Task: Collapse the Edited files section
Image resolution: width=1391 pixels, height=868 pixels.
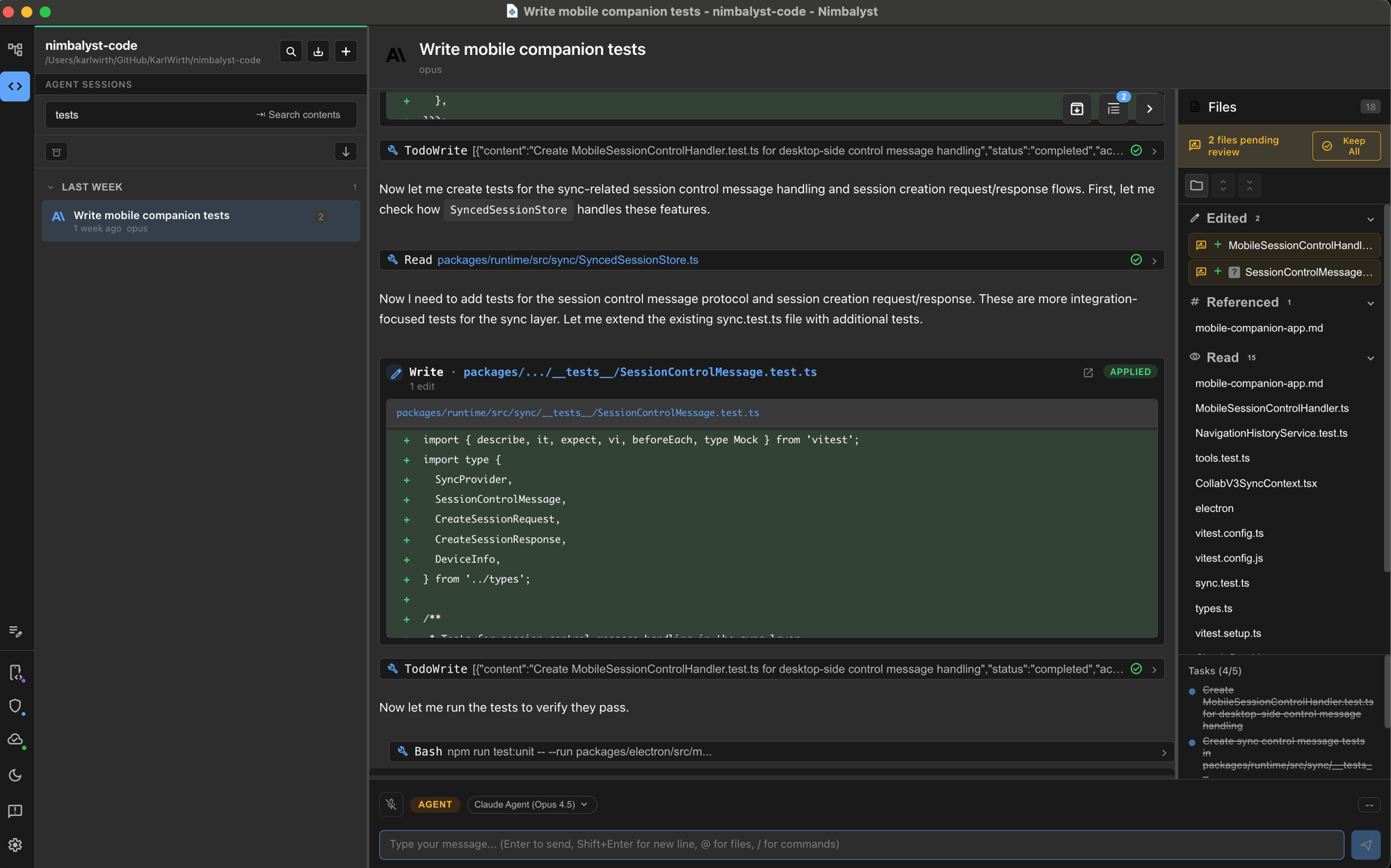Action: point(1370,219)
